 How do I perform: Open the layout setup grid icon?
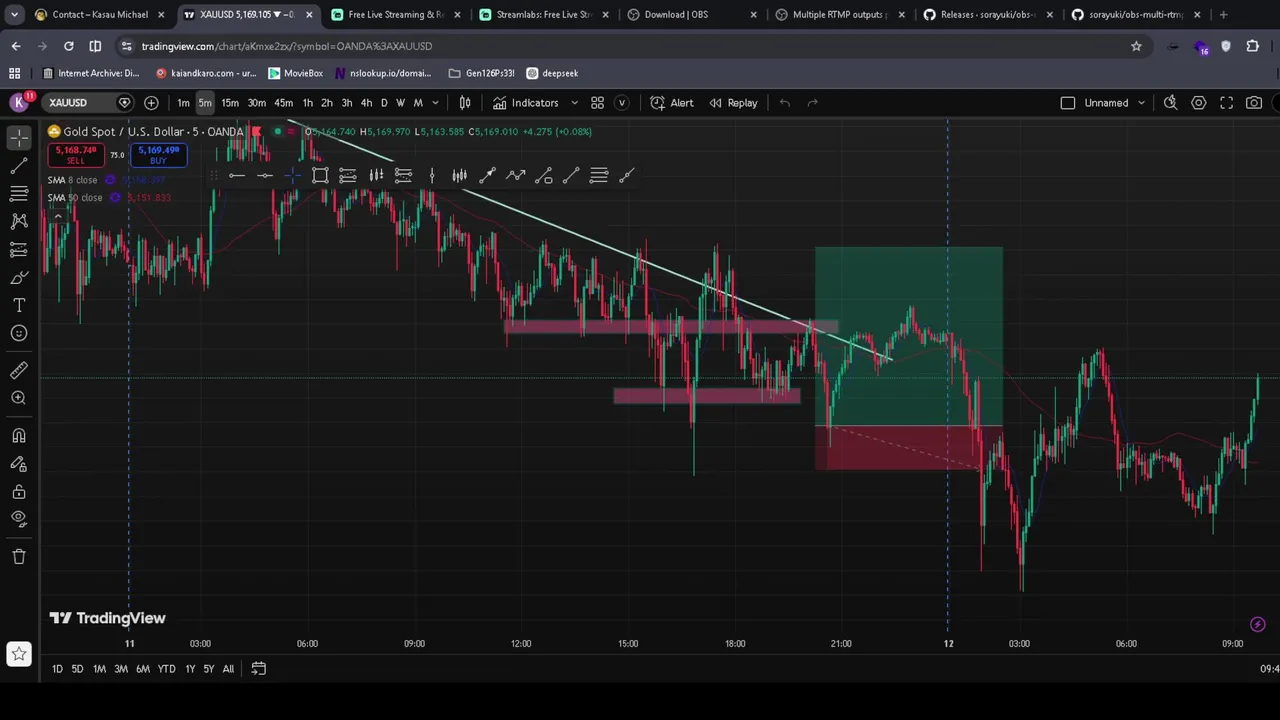(597, 103)
